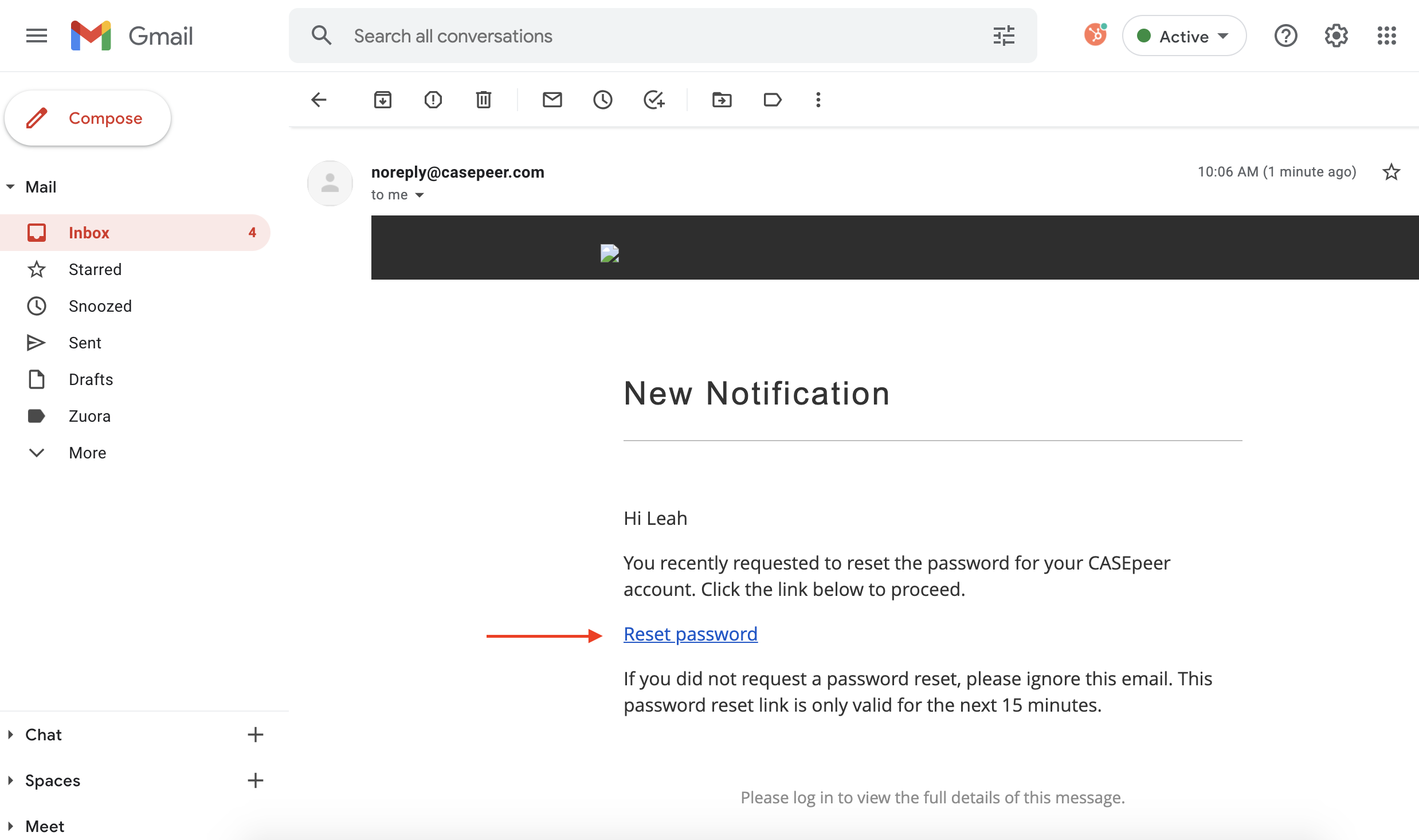
Task: Open the Settings gear
Action: (x=1336, y=36)
